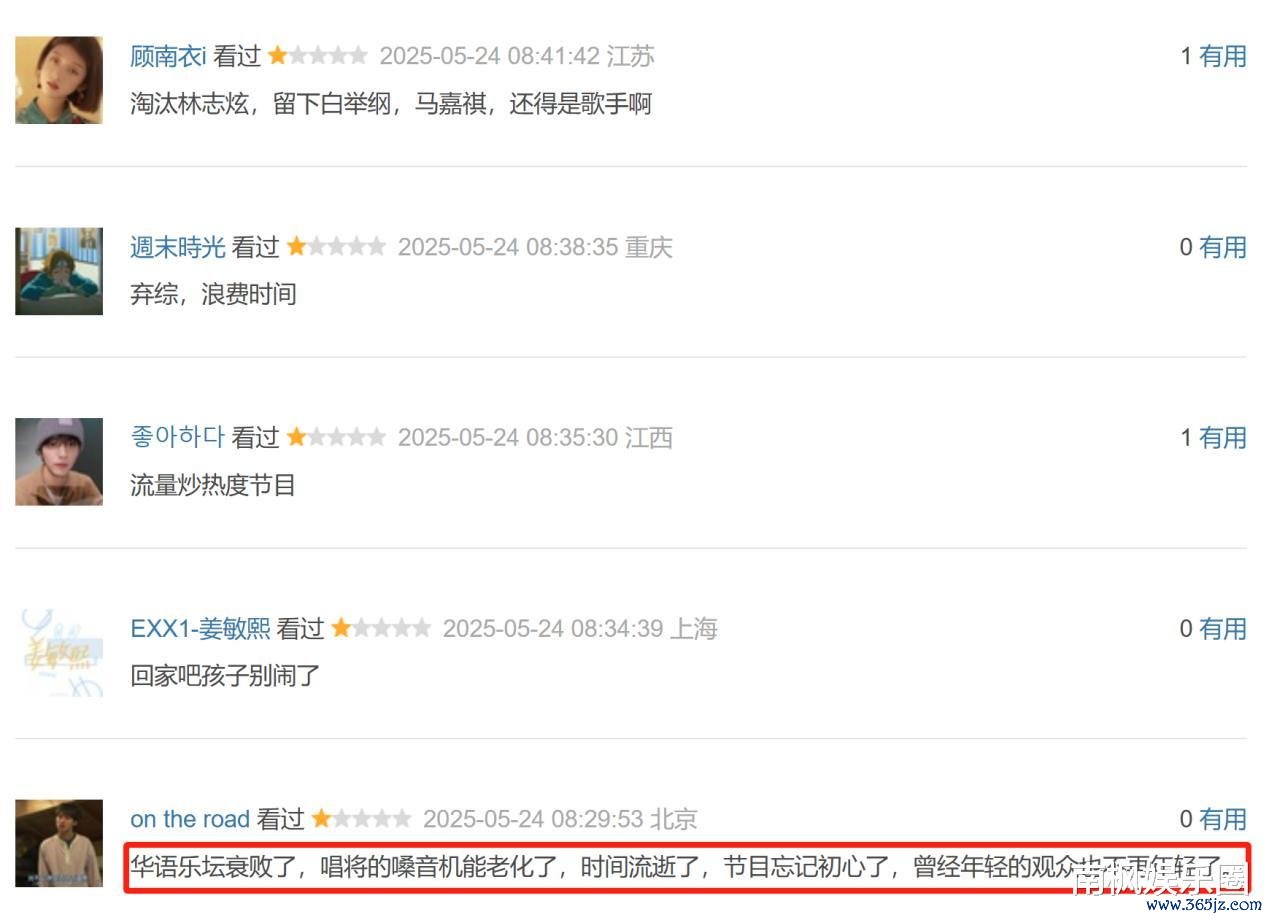Open 週末時光 user profile link
The height and width of the screenshot is (920, 1269).
[178, 247]
